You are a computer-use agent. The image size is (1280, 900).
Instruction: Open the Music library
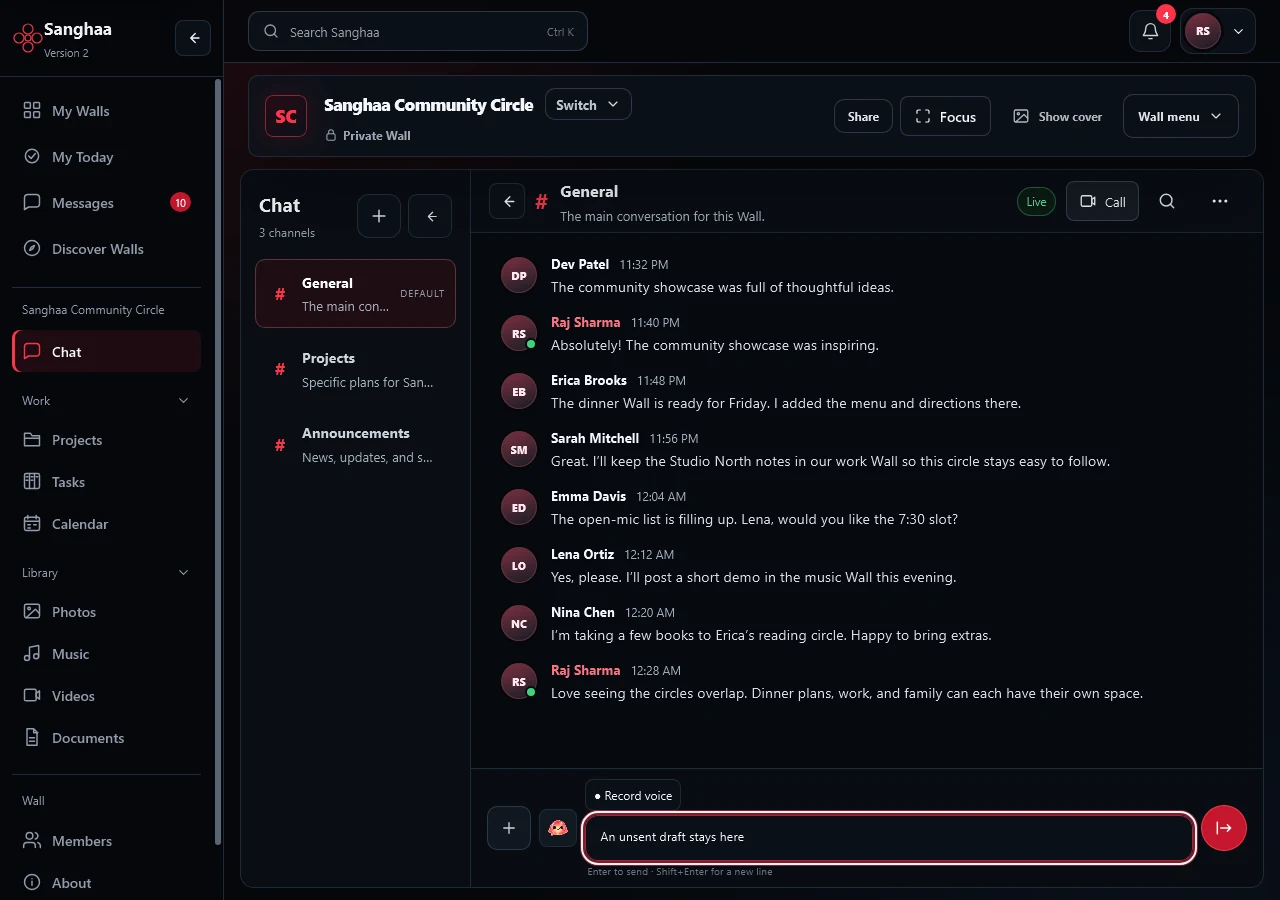(106, 654)
